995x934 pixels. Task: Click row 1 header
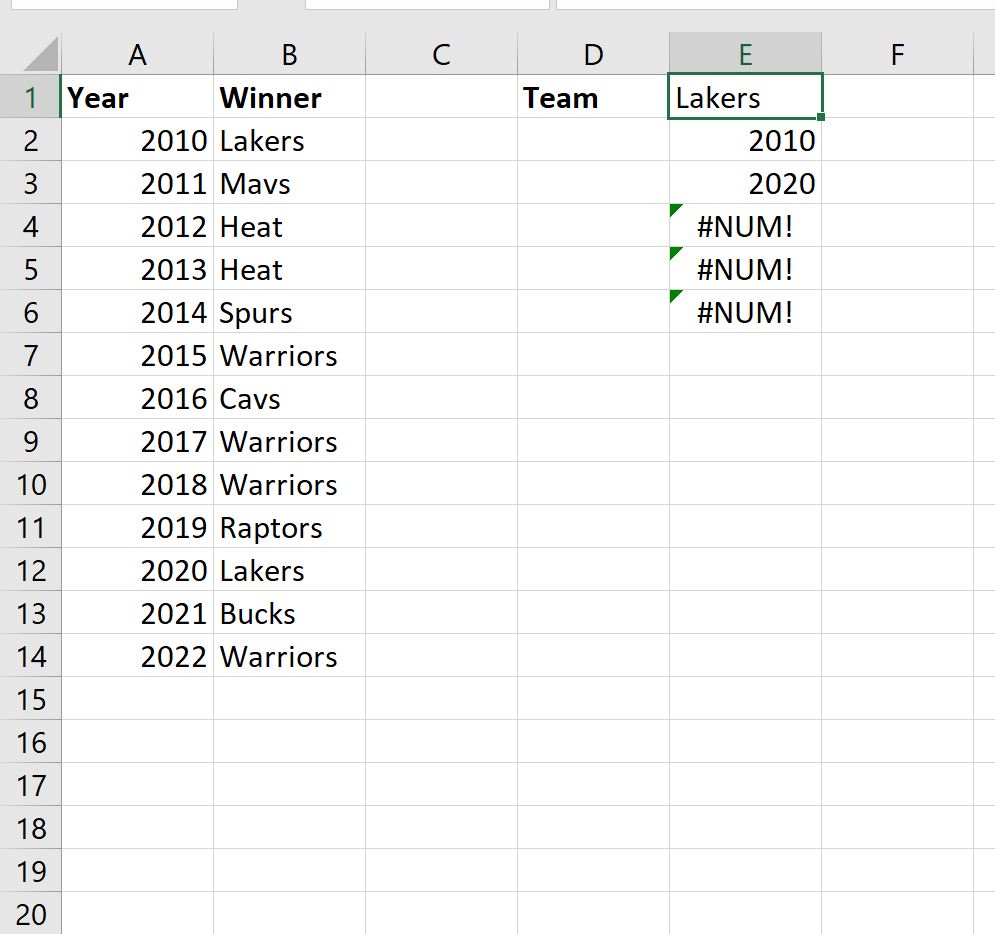coord(30,98)
